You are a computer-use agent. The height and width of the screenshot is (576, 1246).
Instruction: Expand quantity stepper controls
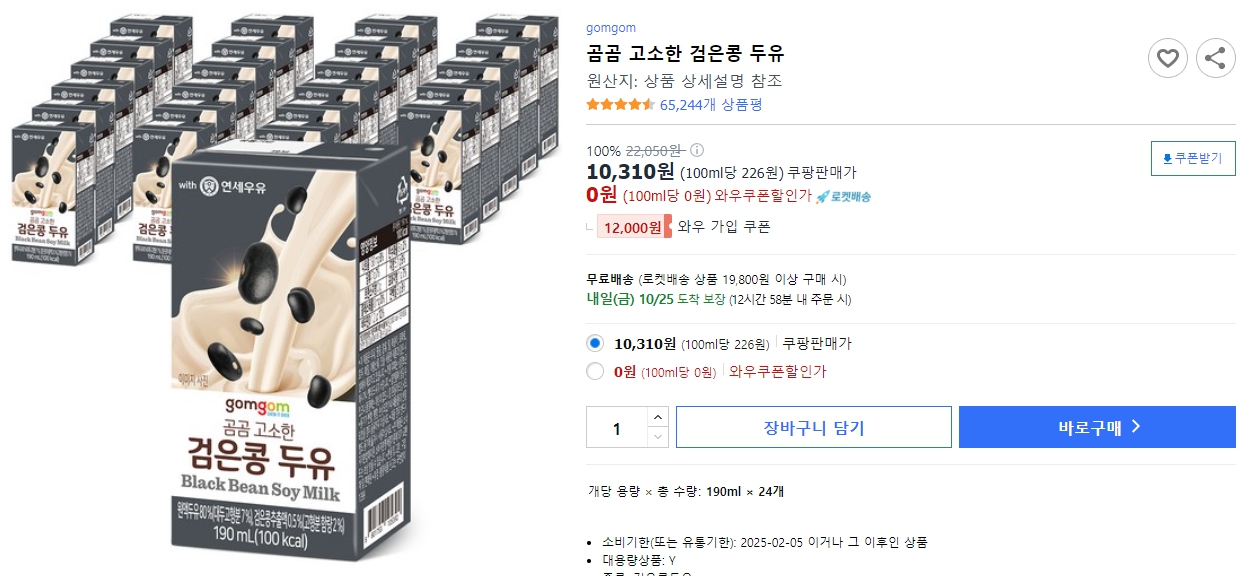coord(657,427)
